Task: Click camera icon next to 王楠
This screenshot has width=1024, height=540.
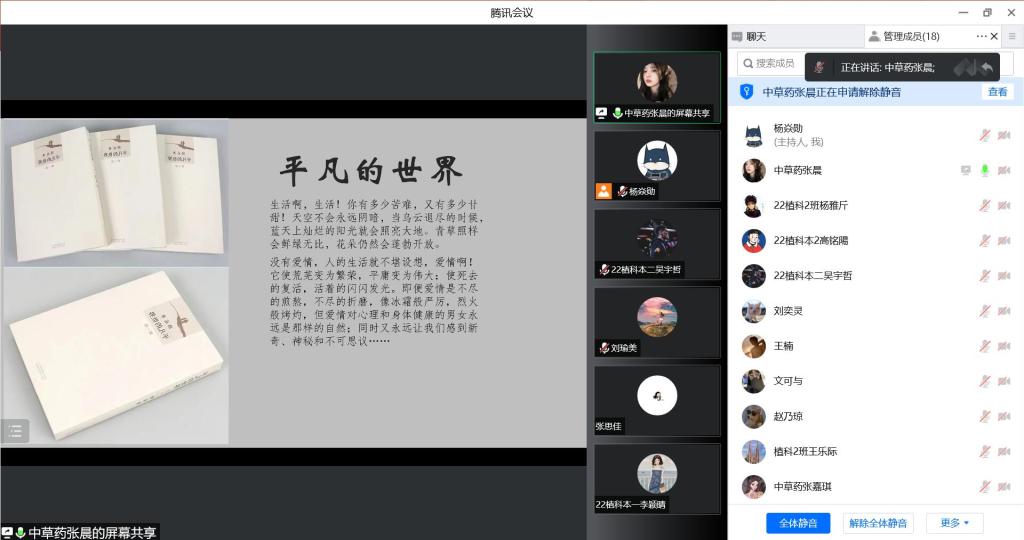Action: 1004,346
